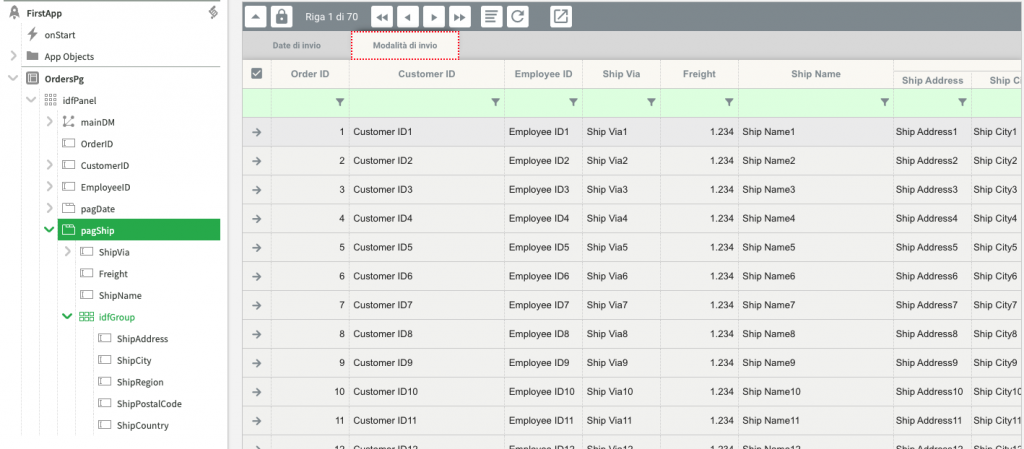Jump to first row with the rewind button
This screenshot has width=1024, height=449.
[382, 17]
